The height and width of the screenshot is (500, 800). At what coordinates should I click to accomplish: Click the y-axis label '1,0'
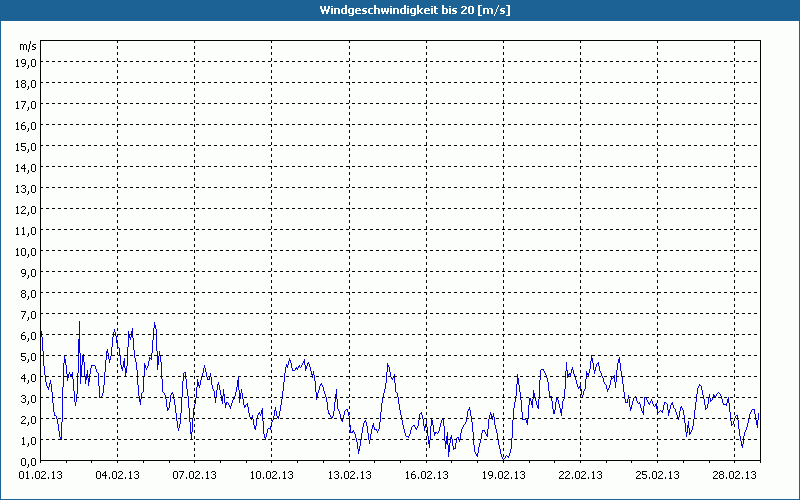[x=30, y=441]
